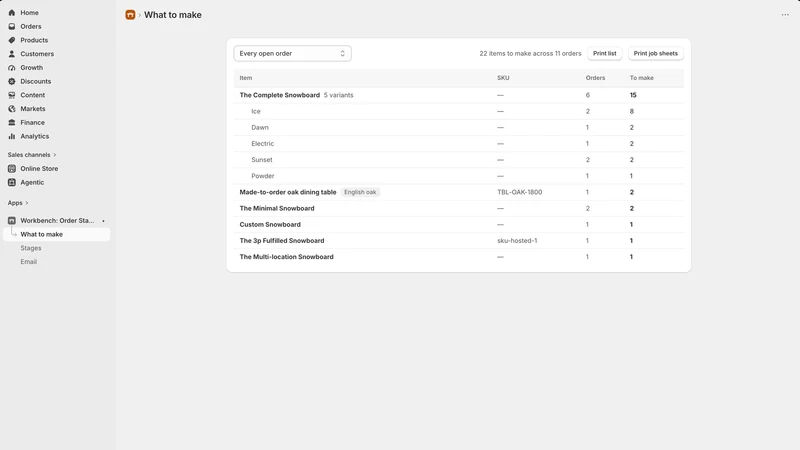The width and height of the screenshot is (800, 450).
Task: Click The Minimal Snowboard row
Action: [x=459, y=209]
